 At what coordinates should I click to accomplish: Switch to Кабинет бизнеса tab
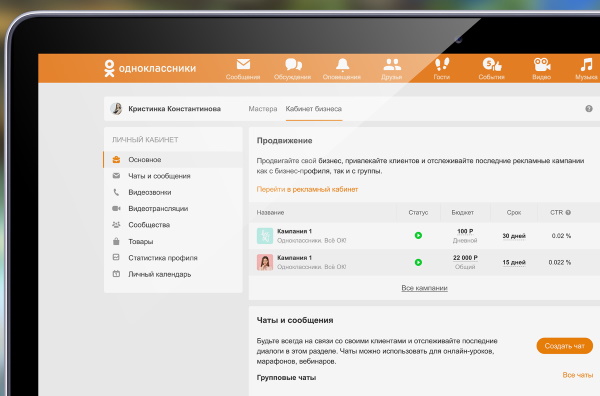pos(314,109)
